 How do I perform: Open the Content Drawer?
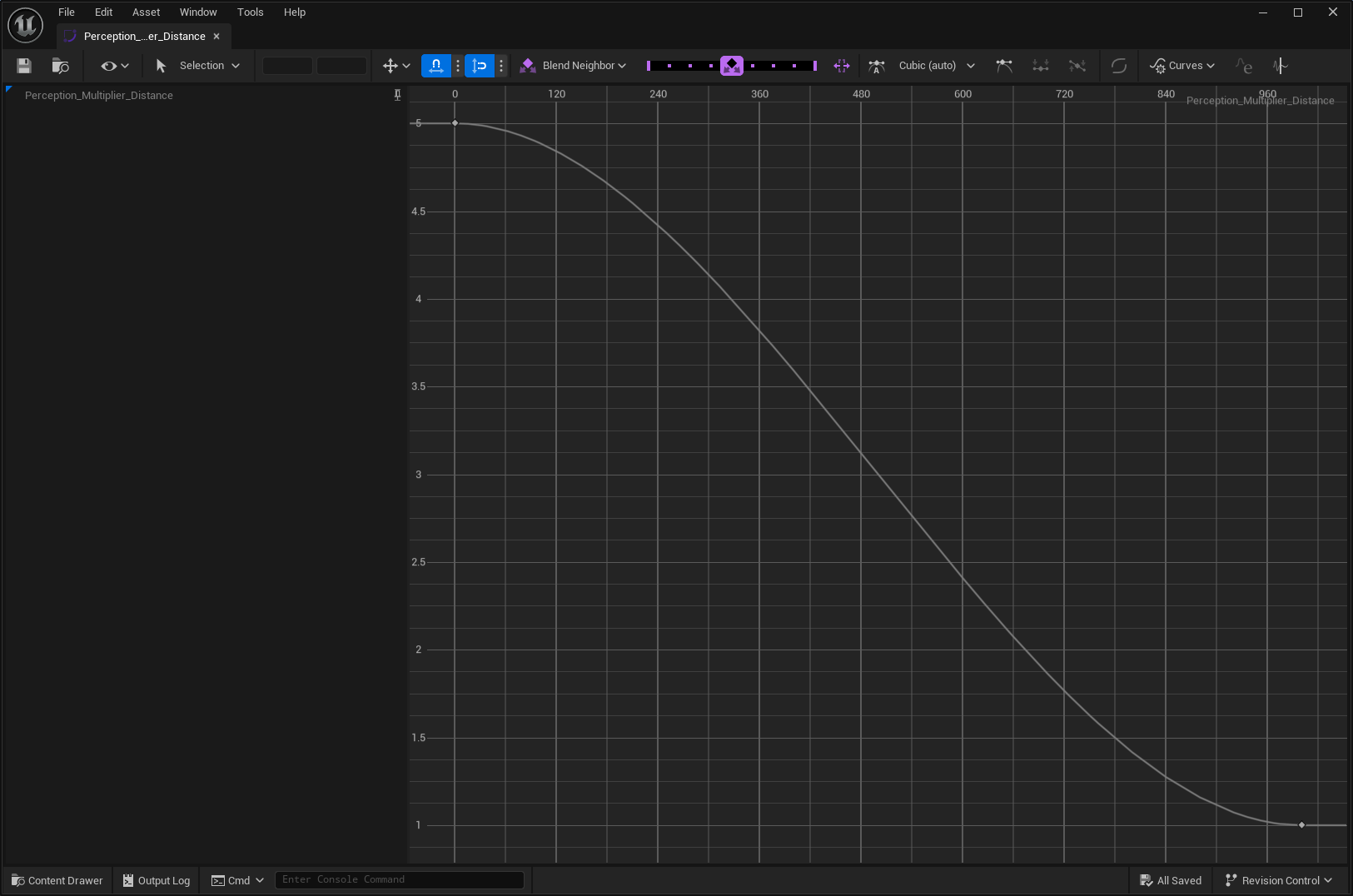tap(56, 880)
